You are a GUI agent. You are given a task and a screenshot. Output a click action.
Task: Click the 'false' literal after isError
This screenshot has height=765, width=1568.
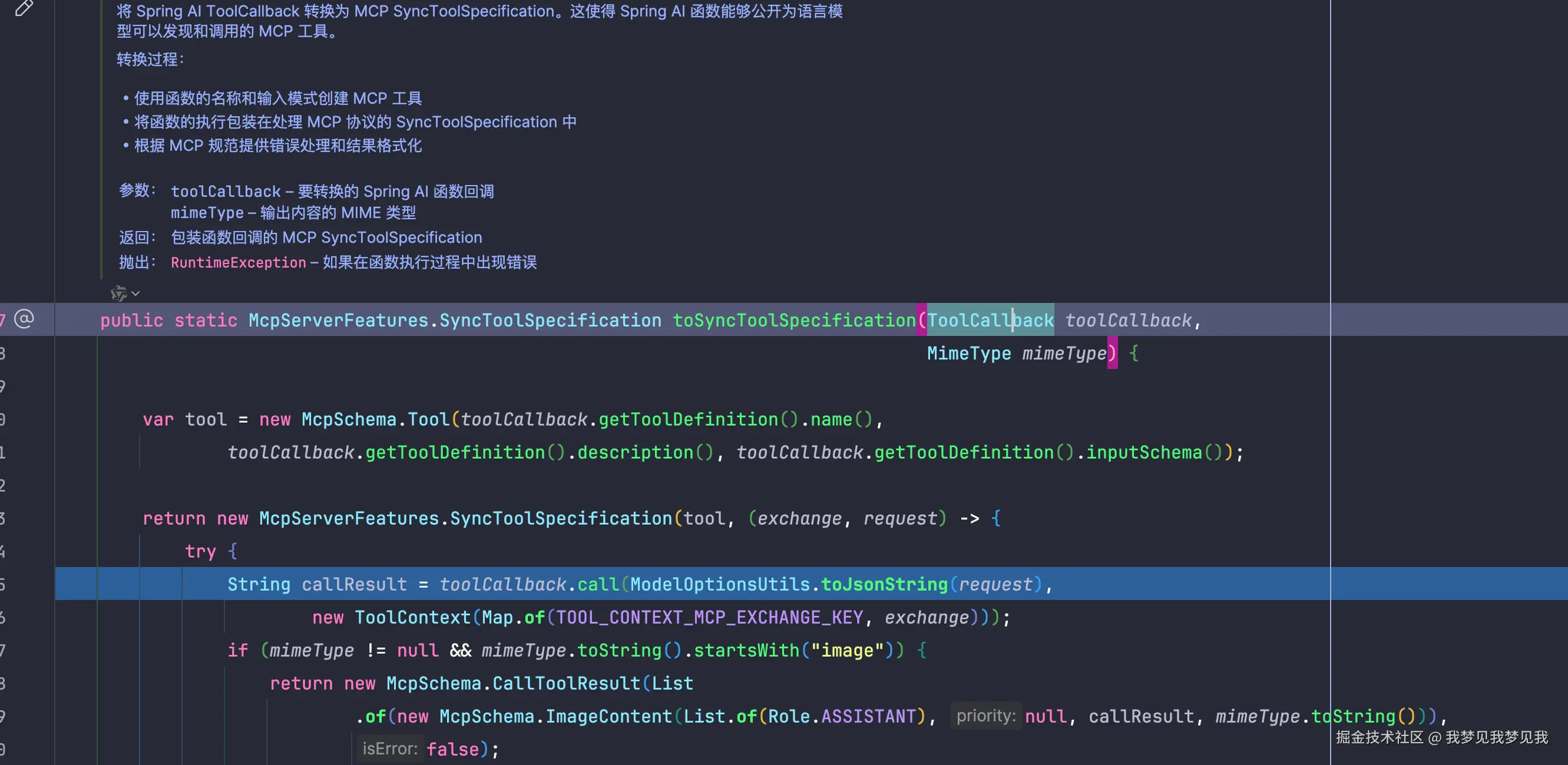pos(452,749)
